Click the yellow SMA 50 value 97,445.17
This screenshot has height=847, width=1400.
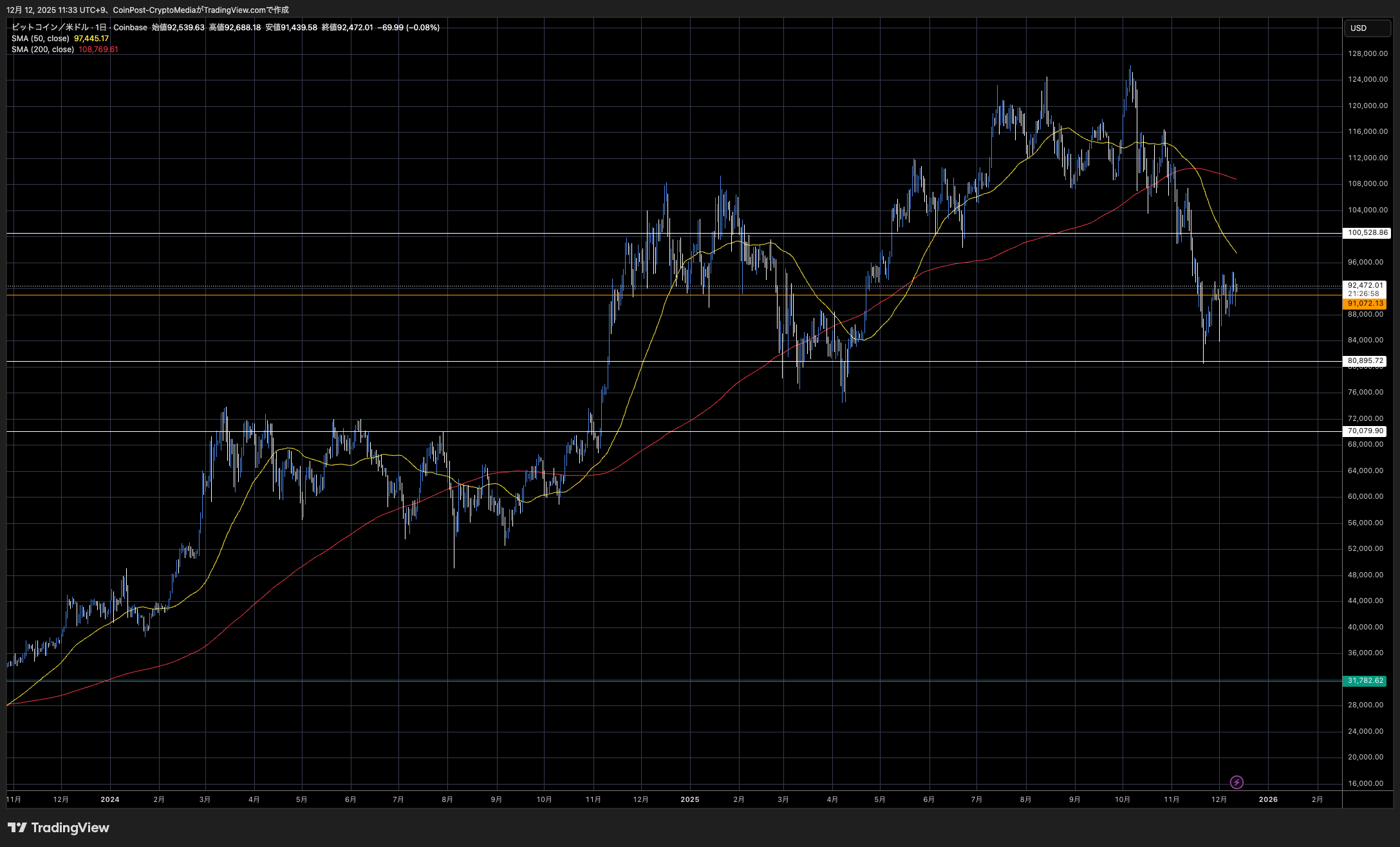click(x=91, y=39)
